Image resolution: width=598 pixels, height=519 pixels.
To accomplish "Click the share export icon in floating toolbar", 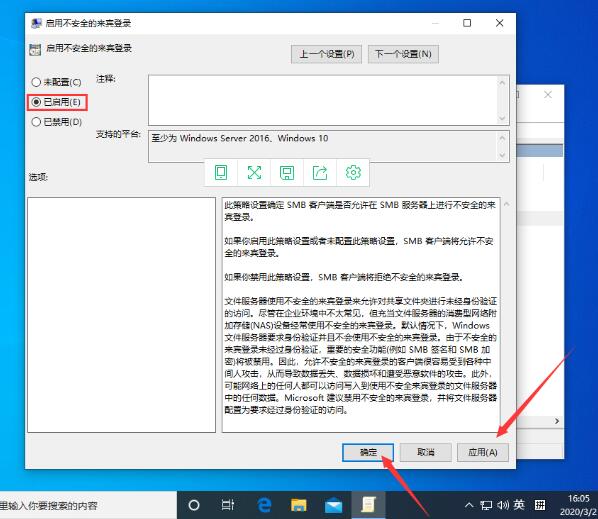I will tap(320, 172).
